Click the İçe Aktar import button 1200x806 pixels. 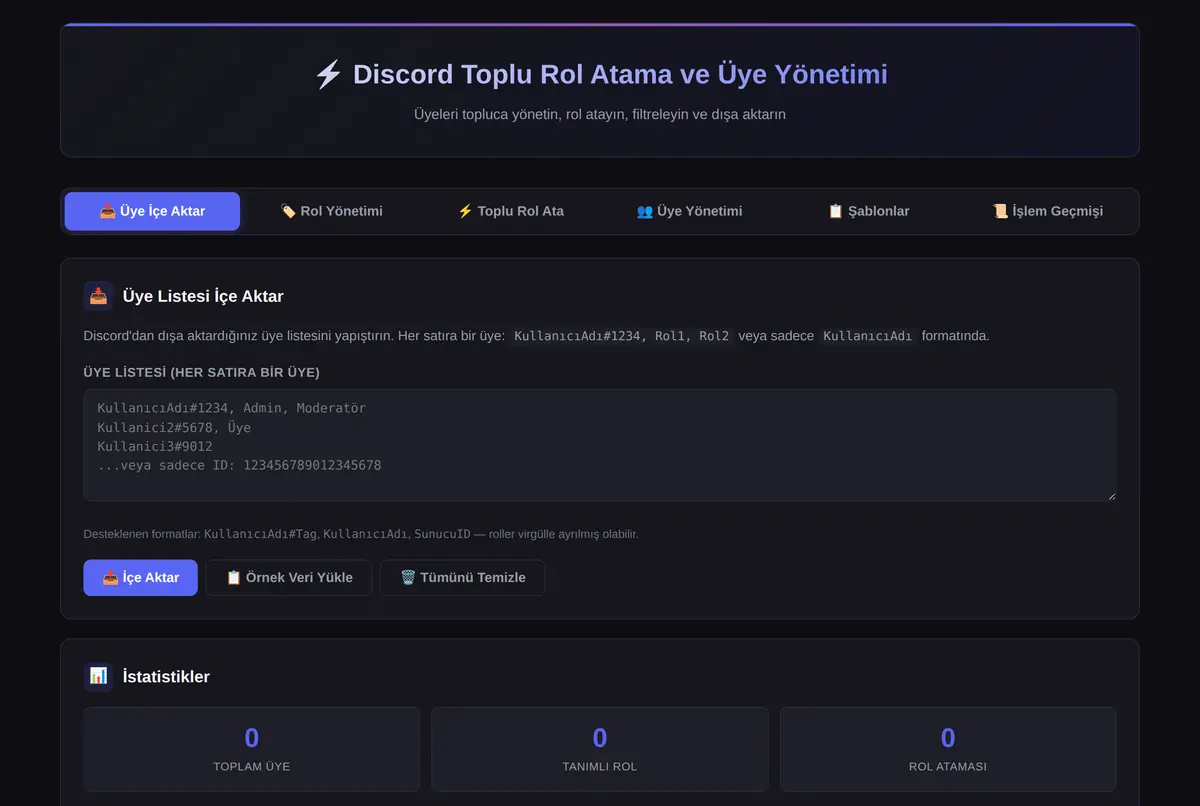pos(140,577)
